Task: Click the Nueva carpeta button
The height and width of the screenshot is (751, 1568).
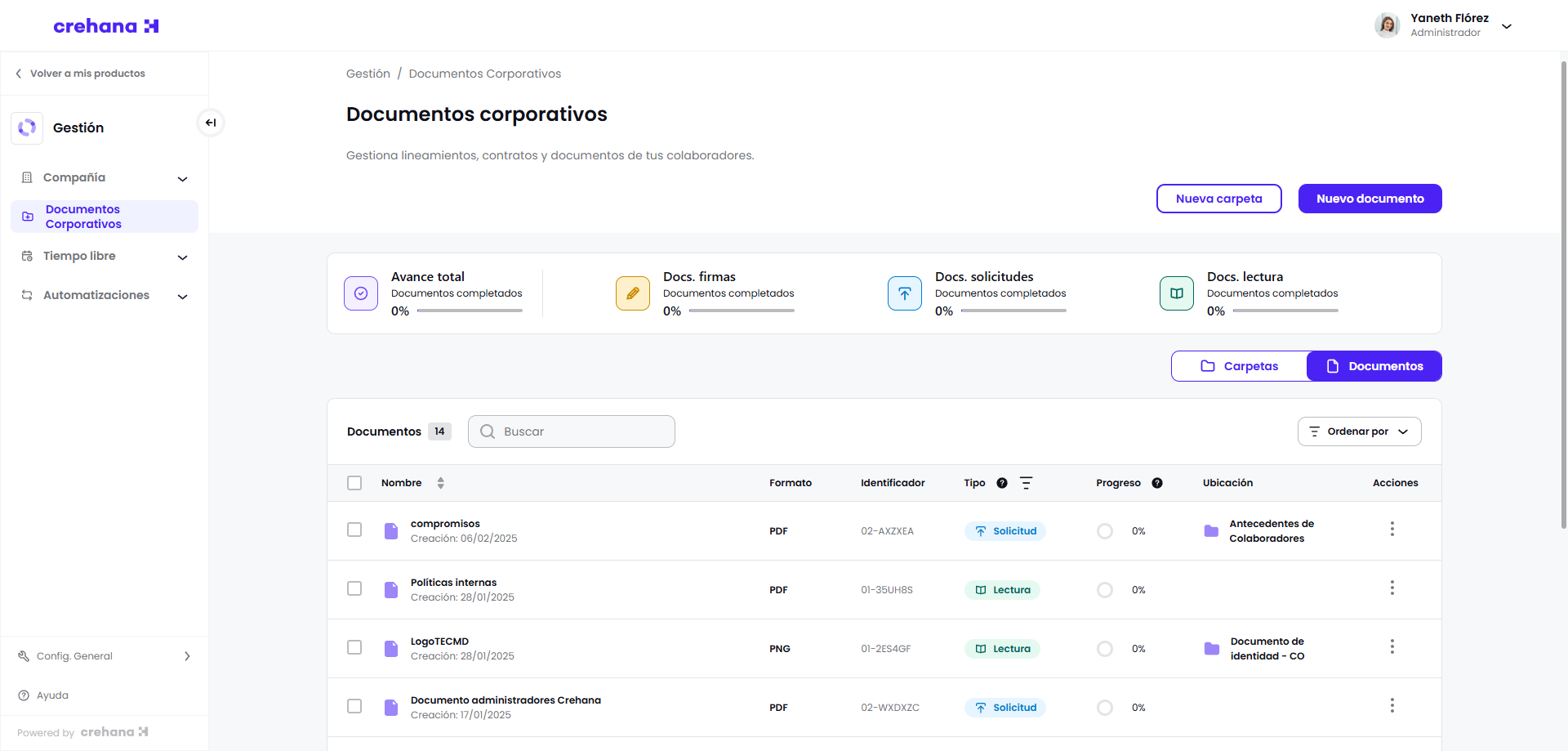Action: coord(1219,199)
